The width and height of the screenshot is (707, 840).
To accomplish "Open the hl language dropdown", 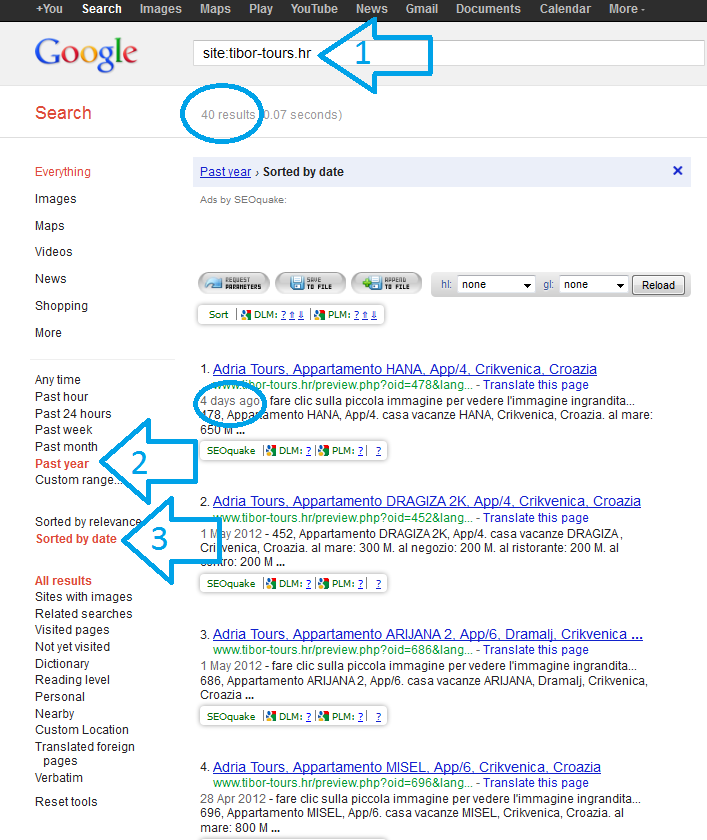I will click(497, 285).
